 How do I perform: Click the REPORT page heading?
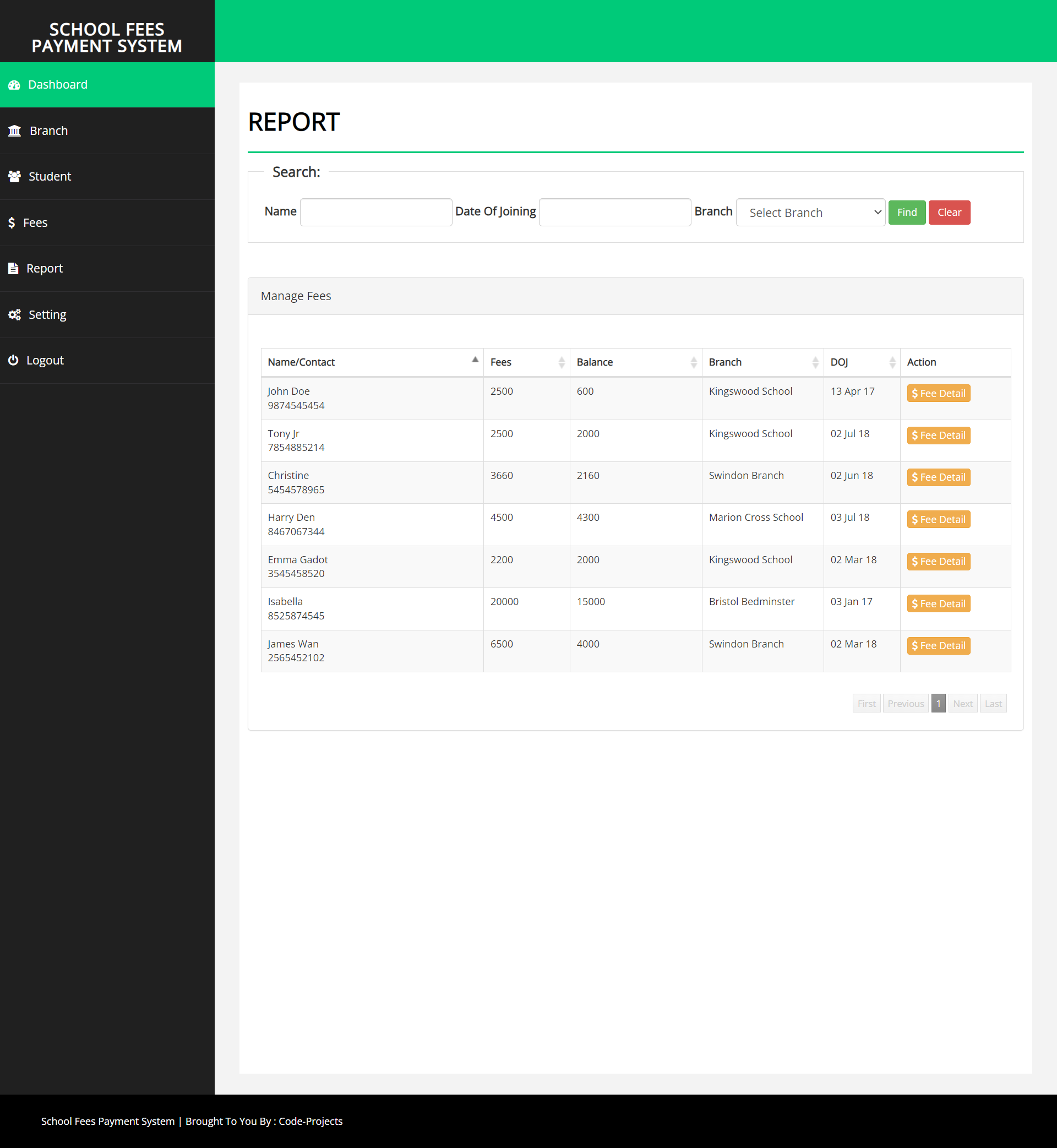[293, 122]
